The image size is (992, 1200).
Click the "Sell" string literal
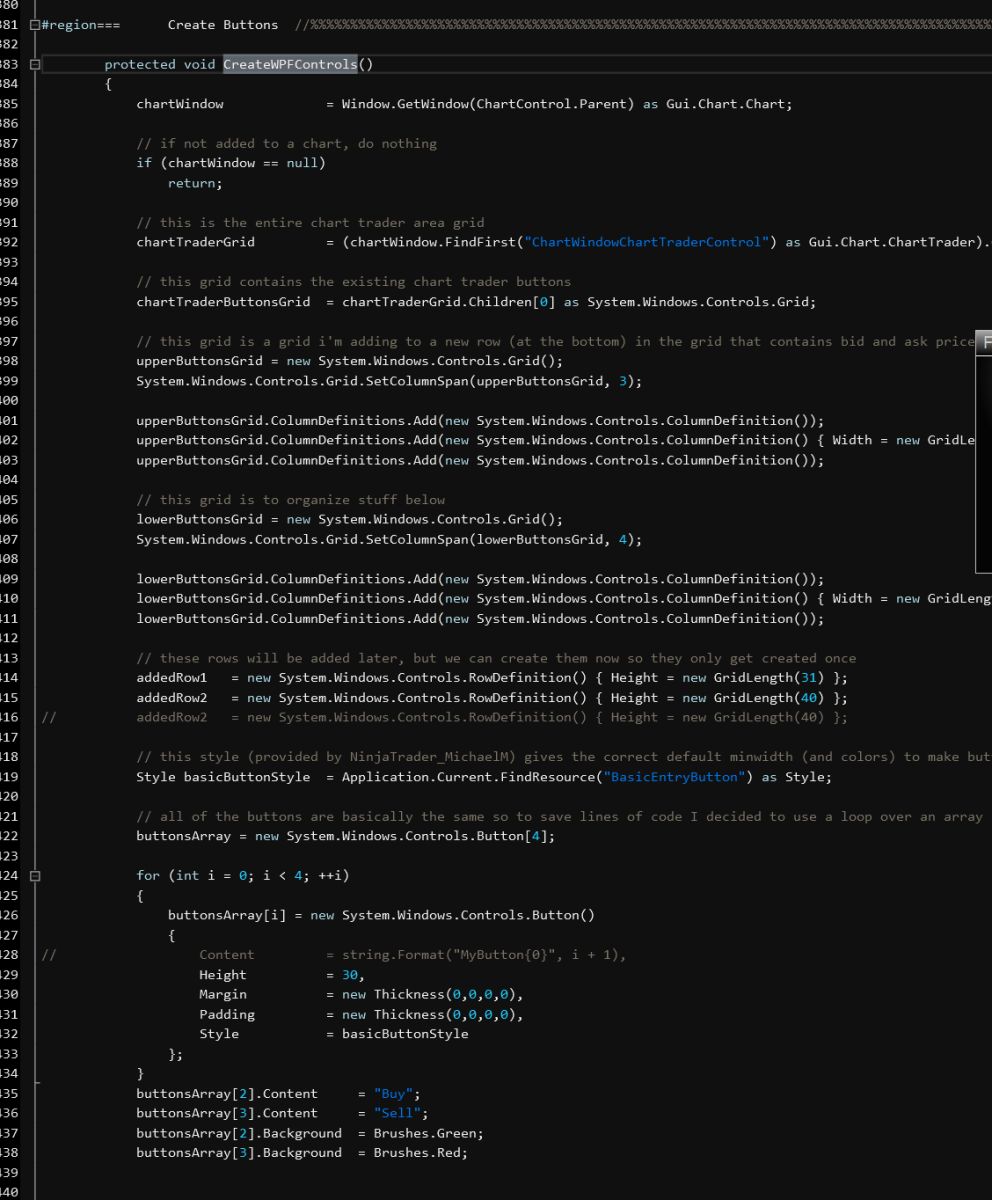pyautogui.click(x=397, y=1114)
